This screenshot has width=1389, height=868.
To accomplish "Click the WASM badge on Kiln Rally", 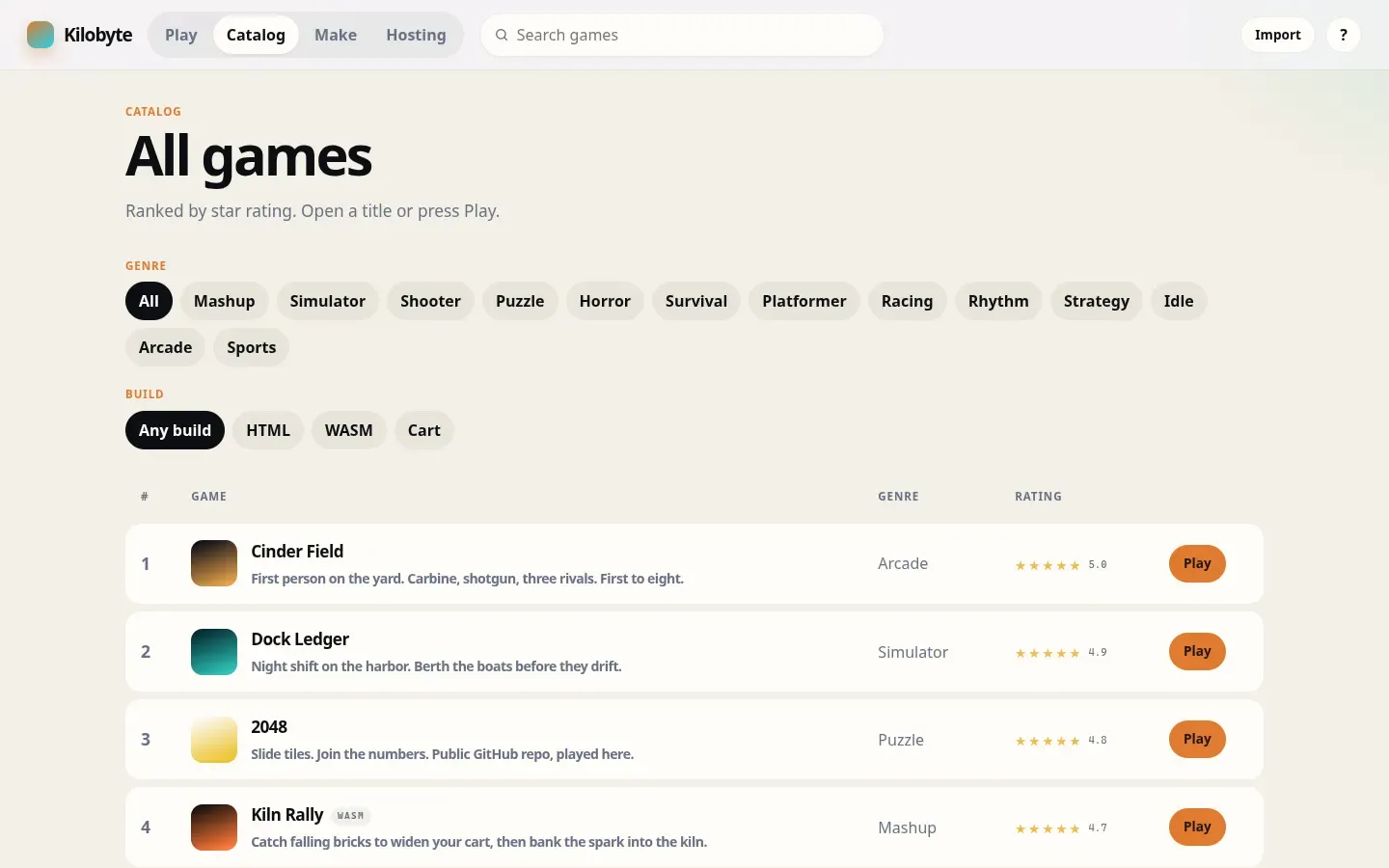I will pyautogui.click(x=350, y=816).
